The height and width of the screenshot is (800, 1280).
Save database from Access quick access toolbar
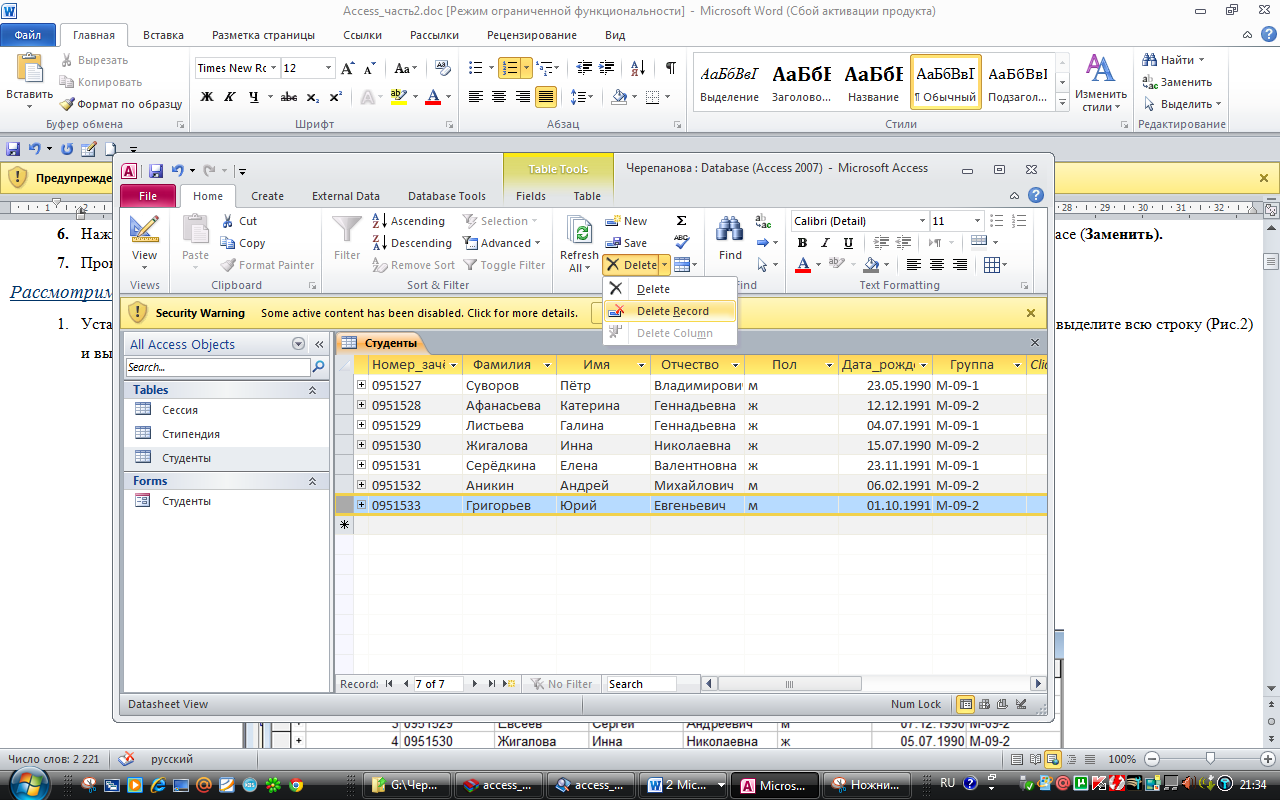coord(156,171)
